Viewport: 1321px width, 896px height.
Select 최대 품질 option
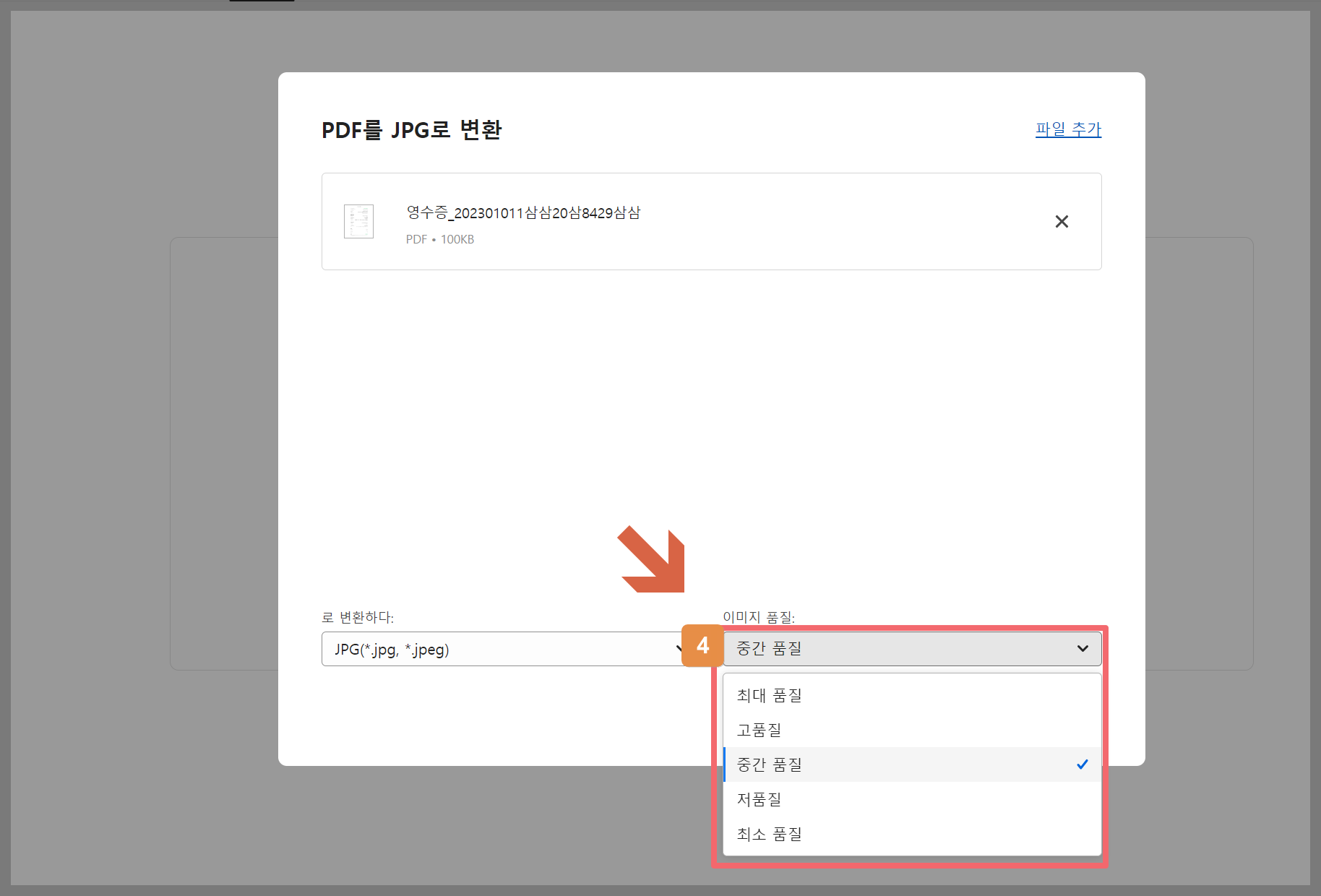[912, 695]
